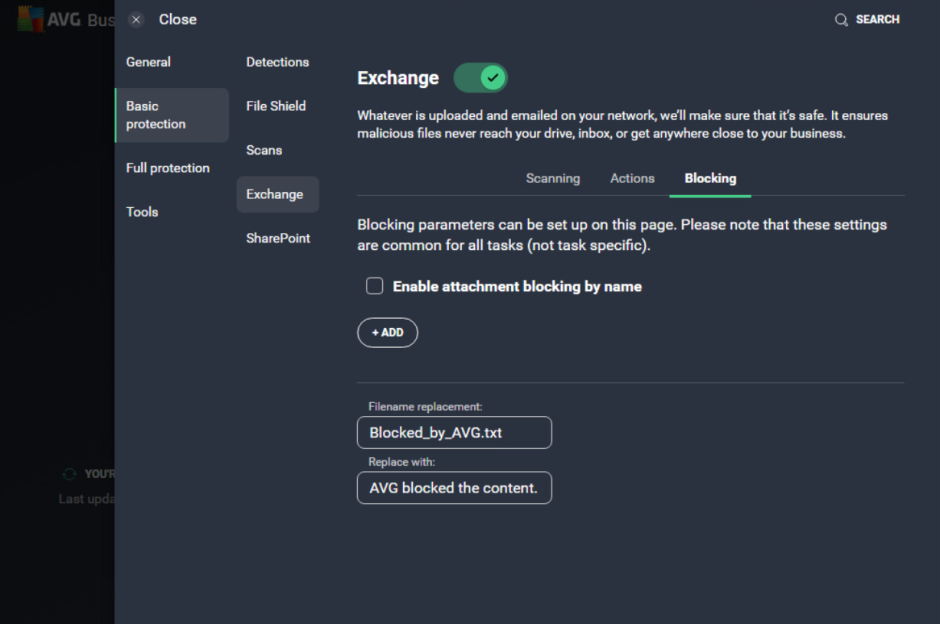Open the Actions tab
940x624 pixels.
click(x=631, y=178)
